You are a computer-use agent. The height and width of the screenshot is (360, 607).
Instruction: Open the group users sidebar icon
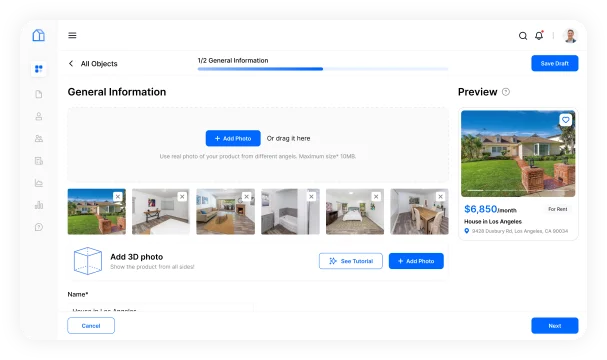pyautogui.click(x=39, y=139)
